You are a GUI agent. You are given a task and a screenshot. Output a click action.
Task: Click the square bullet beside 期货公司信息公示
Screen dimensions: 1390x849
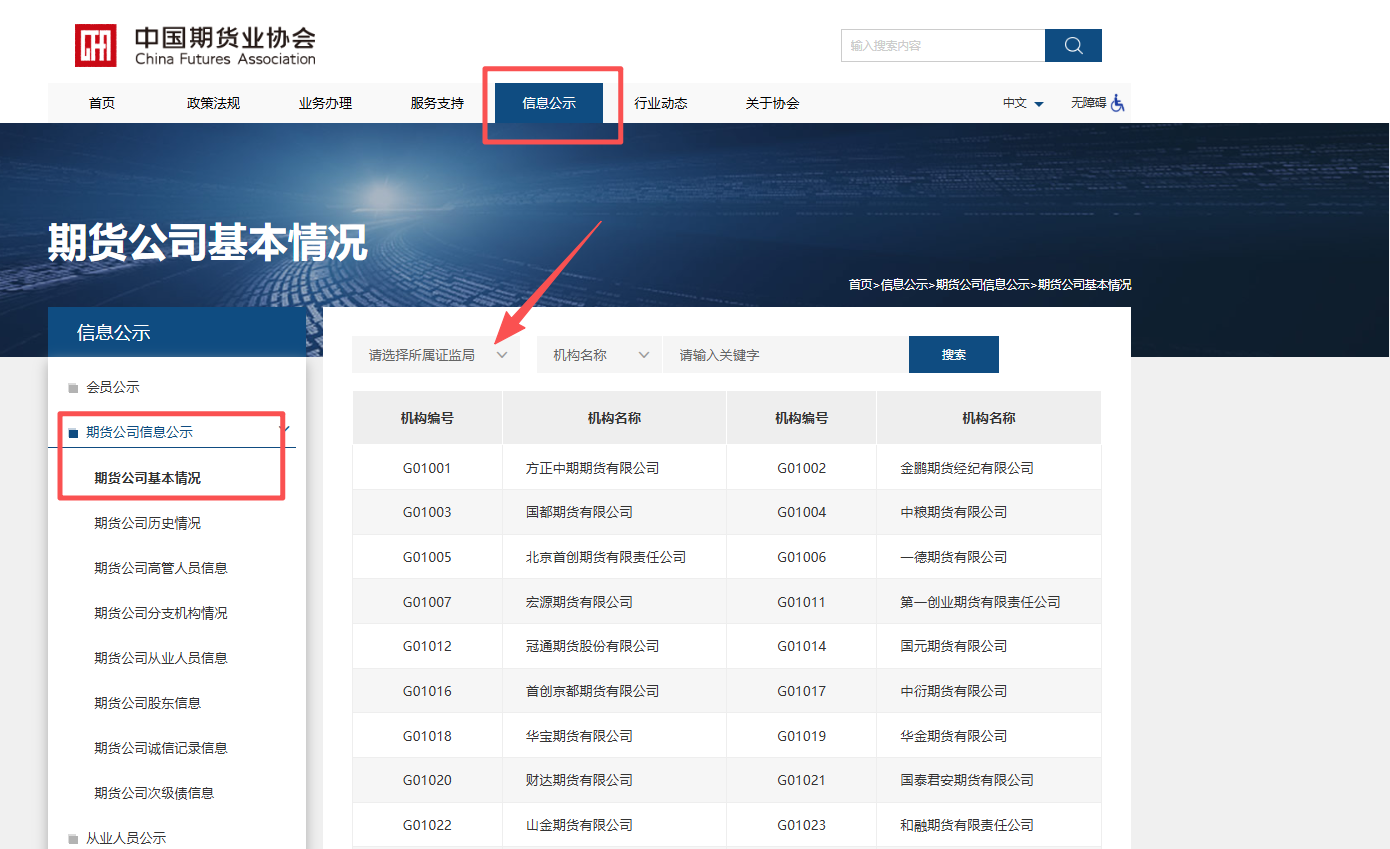tap(73, 433)
